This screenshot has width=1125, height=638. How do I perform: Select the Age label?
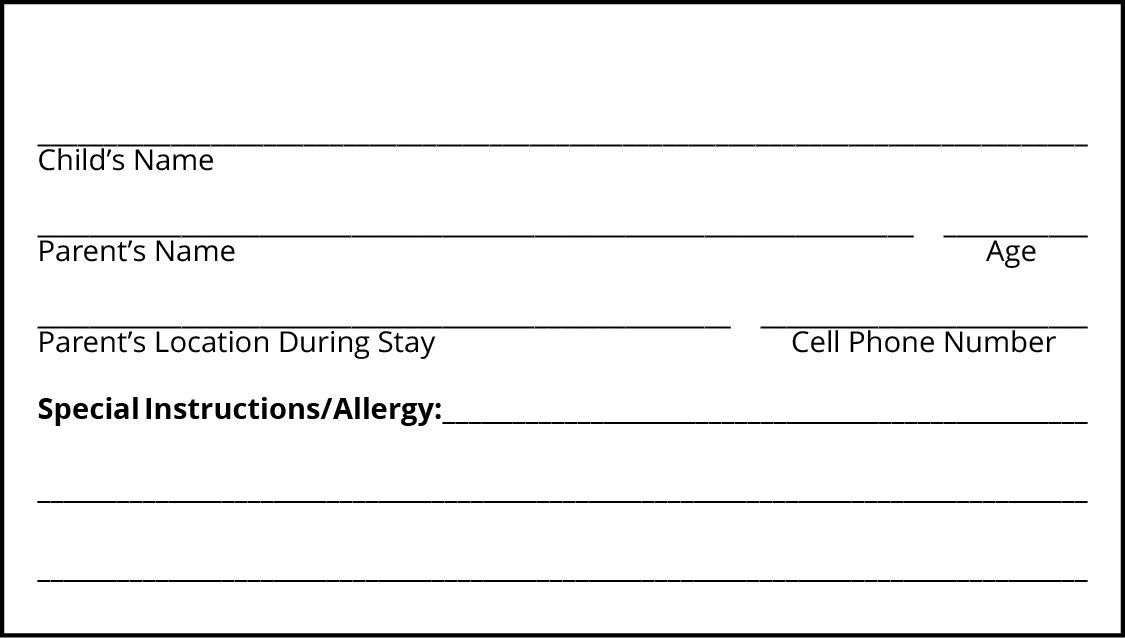tap(1011, 253)
